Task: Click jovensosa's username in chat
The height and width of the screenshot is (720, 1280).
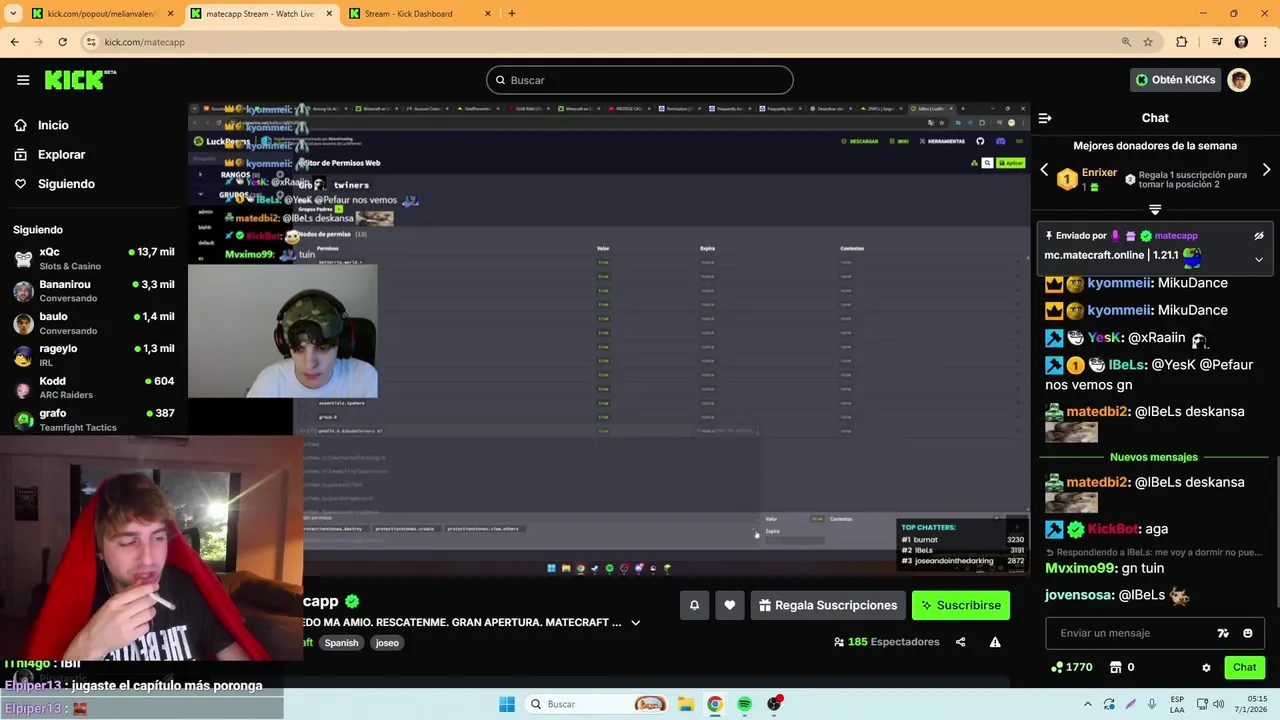Action: click(1079, 595)
